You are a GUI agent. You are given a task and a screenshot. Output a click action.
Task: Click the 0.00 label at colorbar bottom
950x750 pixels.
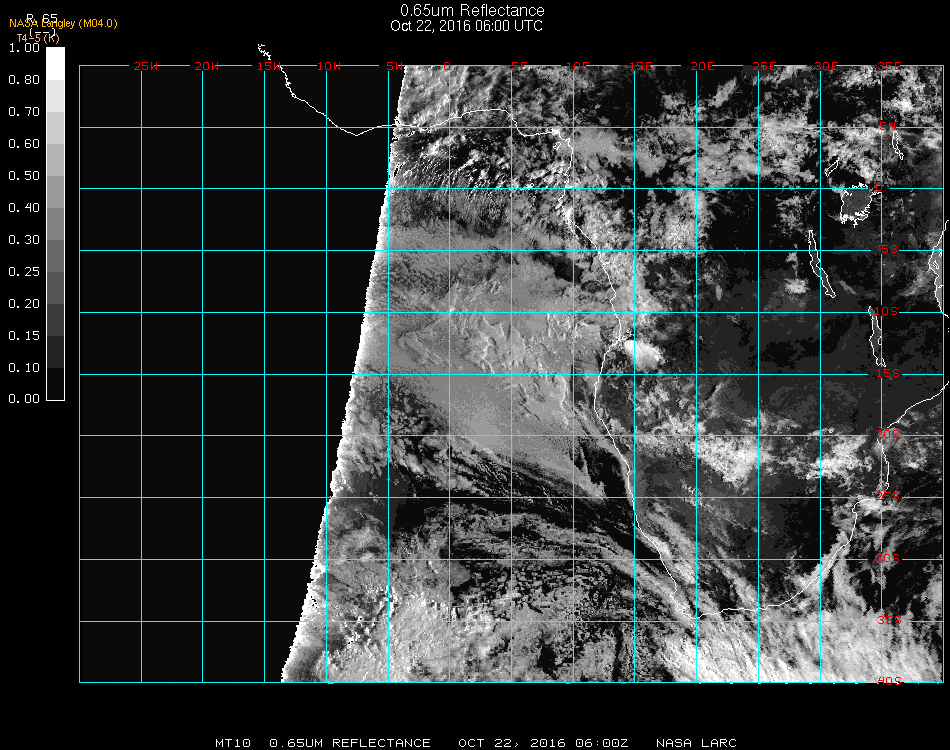point(23,399)
